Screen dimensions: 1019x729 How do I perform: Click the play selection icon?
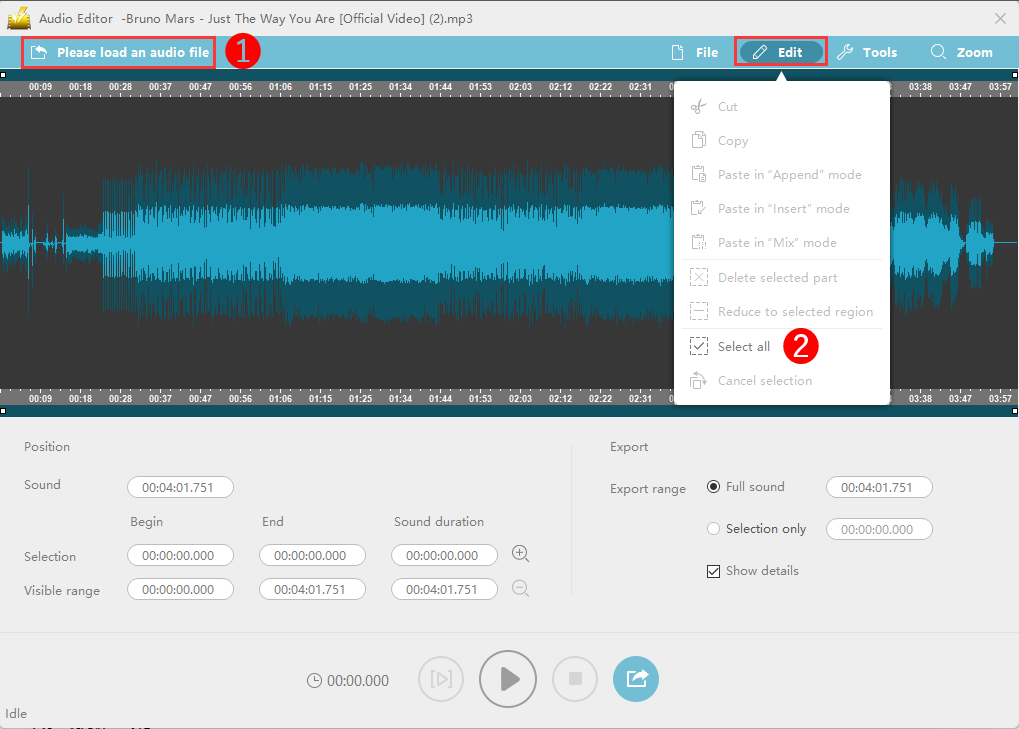click(441, 679)
